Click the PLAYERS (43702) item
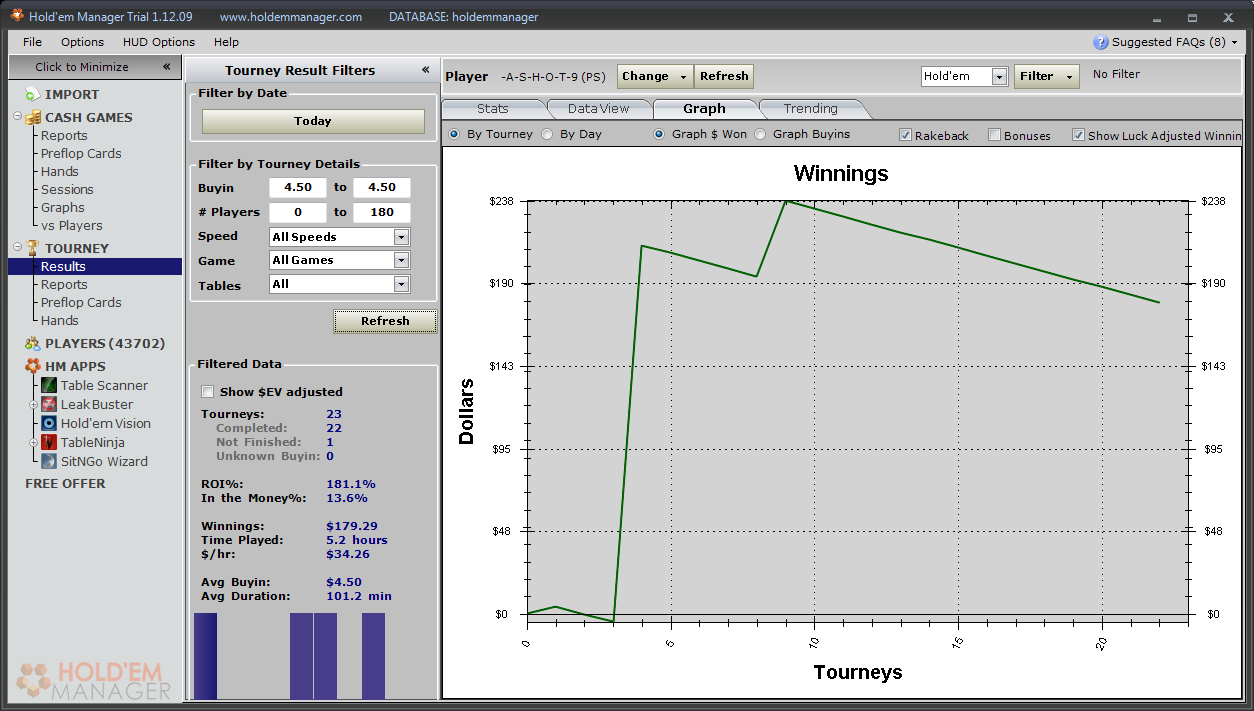Screen dimensions: 1254x711 (x=105, y=343)
